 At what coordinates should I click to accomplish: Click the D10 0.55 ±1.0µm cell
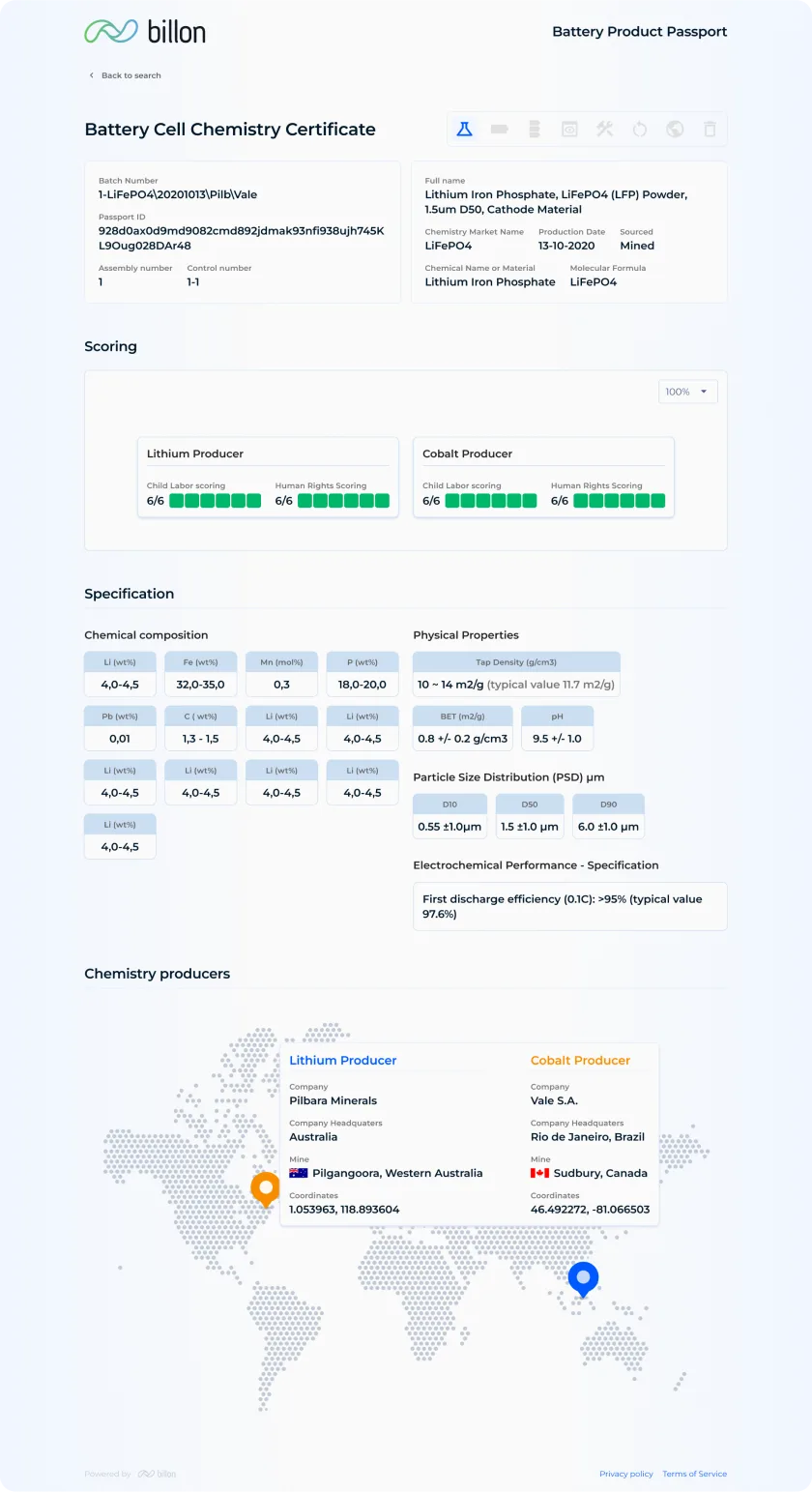(449, 816)
